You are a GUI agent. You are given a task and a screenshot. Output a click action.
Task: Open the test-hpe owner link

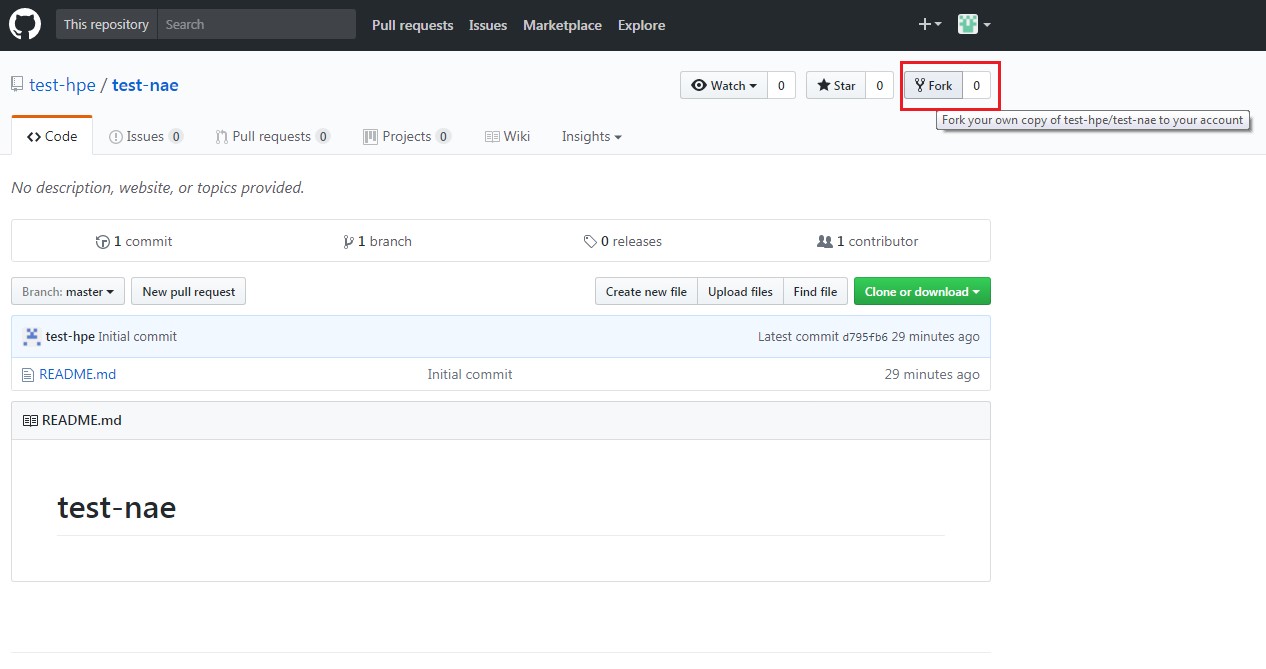click(63, 85)
